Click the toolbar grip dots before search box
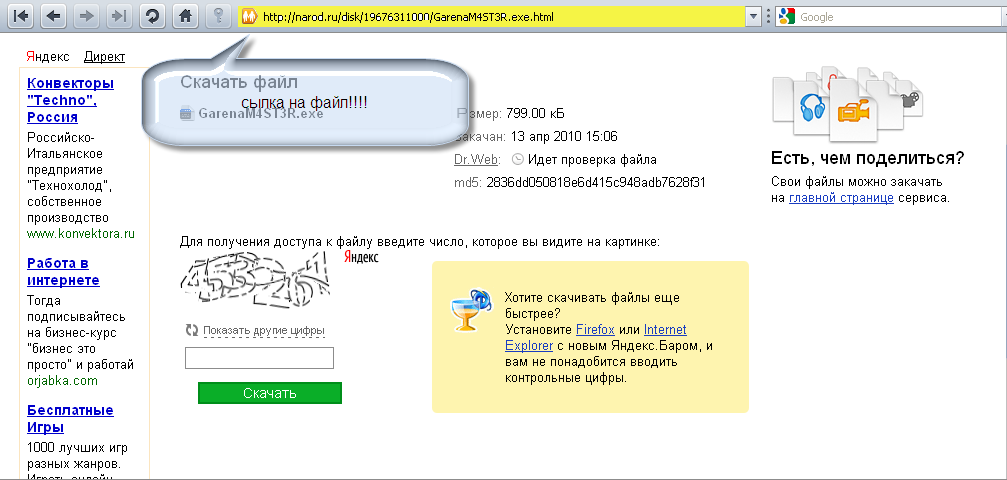 769,17
